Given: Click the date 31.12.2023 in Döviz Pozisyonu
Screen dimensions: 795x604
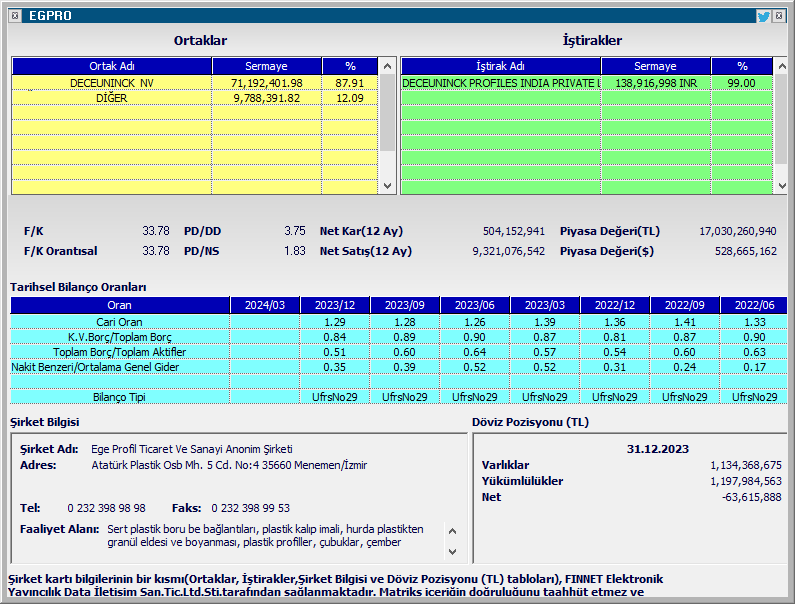Looking at the screenshot, I should (x=658, y=449).
